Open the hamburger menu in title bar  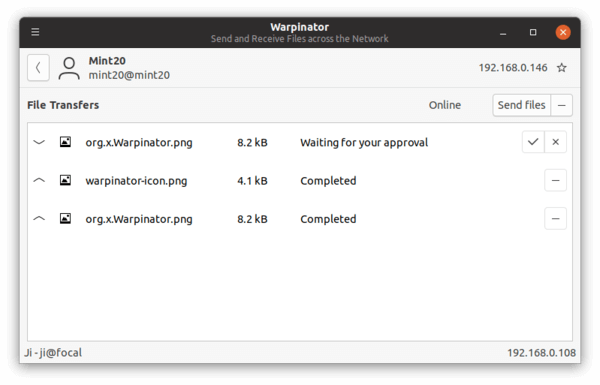click(x=35, y=32)
